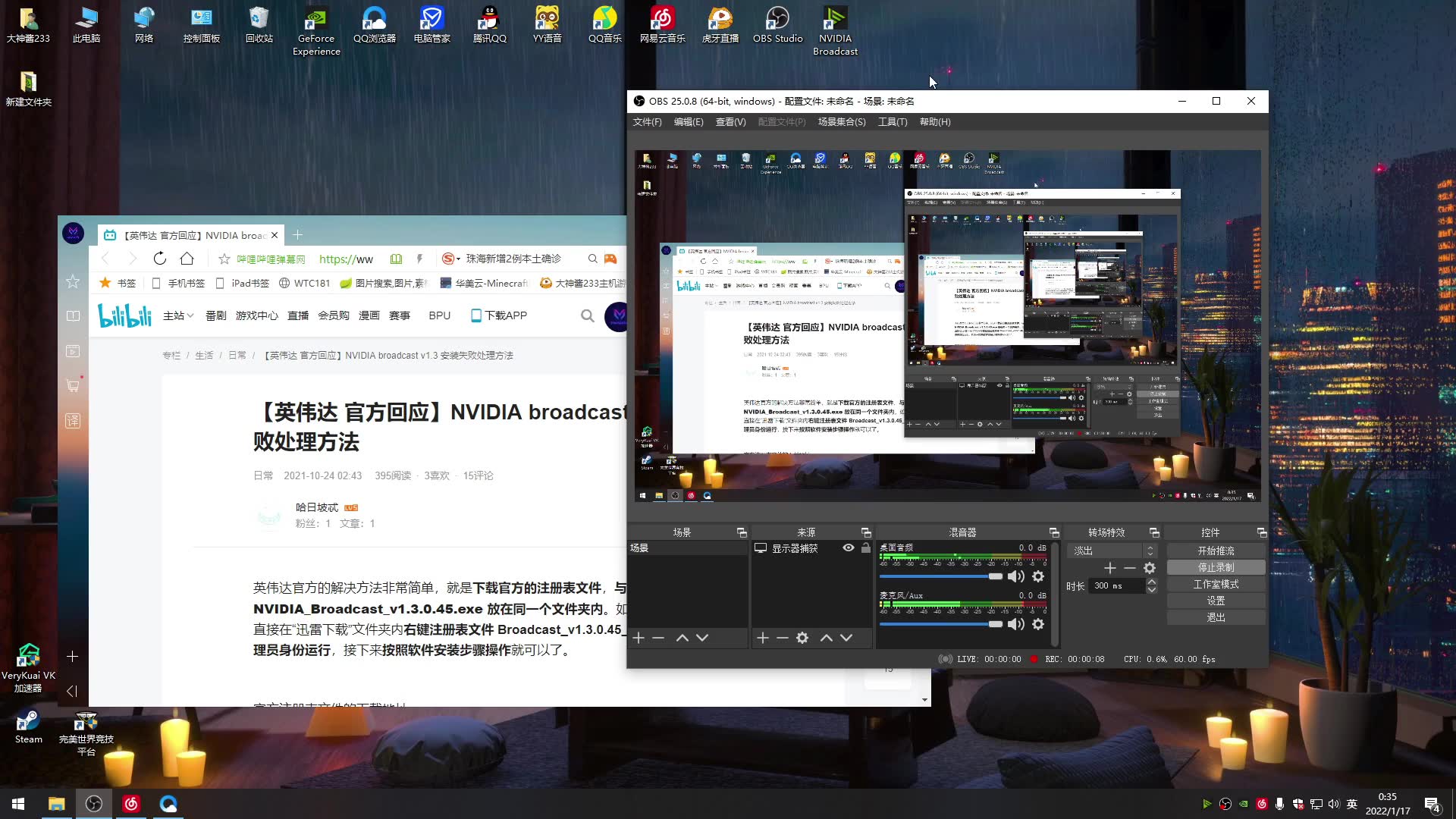Select 场景 item in scenes list

pyautogui.click(x=688, y=548)
